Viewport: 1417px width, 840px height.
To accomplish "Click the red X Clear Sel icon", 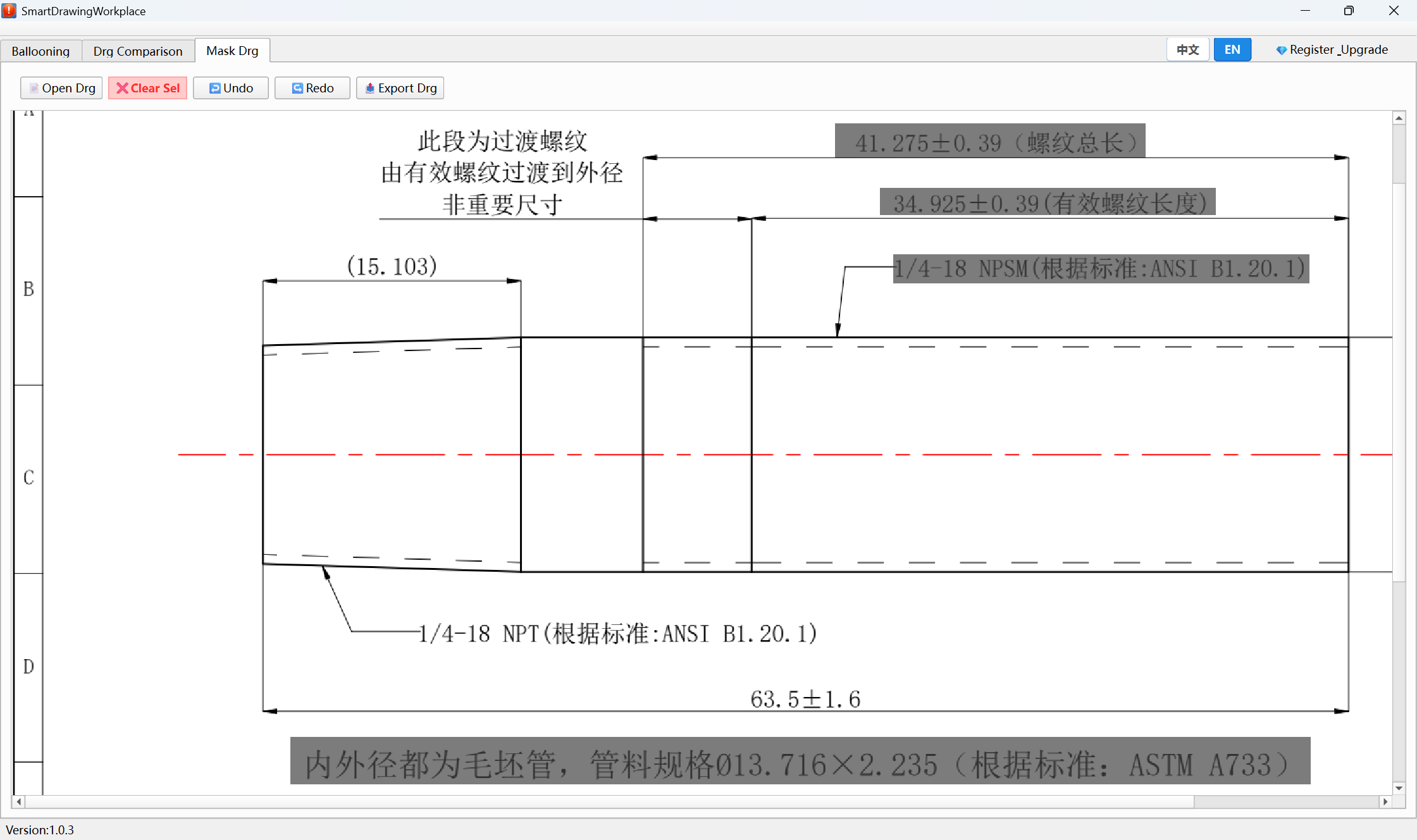I will (122, 88).
